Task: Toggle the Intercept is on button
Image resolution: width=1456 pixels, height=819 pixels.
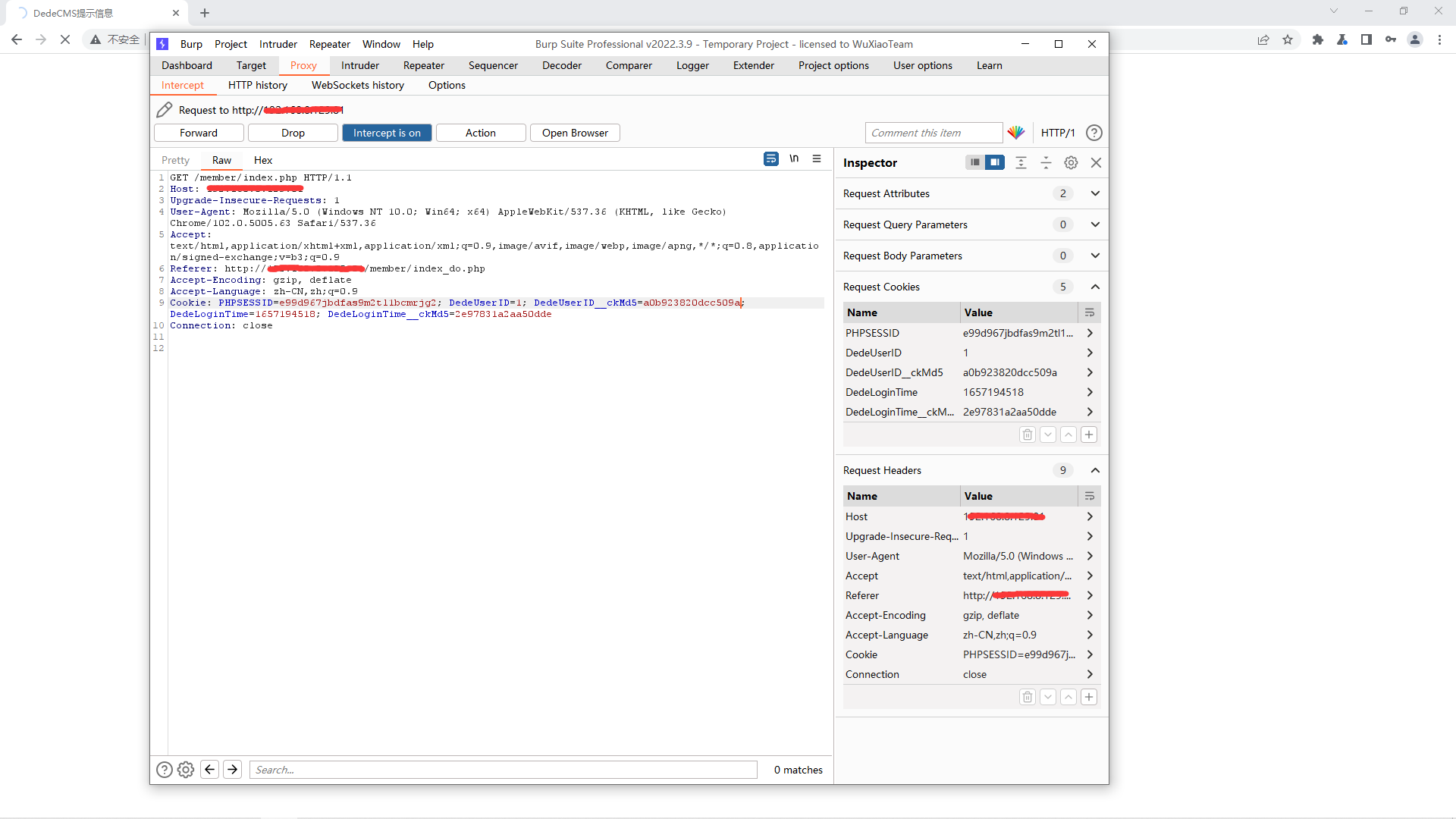Action: click(387, 133)
